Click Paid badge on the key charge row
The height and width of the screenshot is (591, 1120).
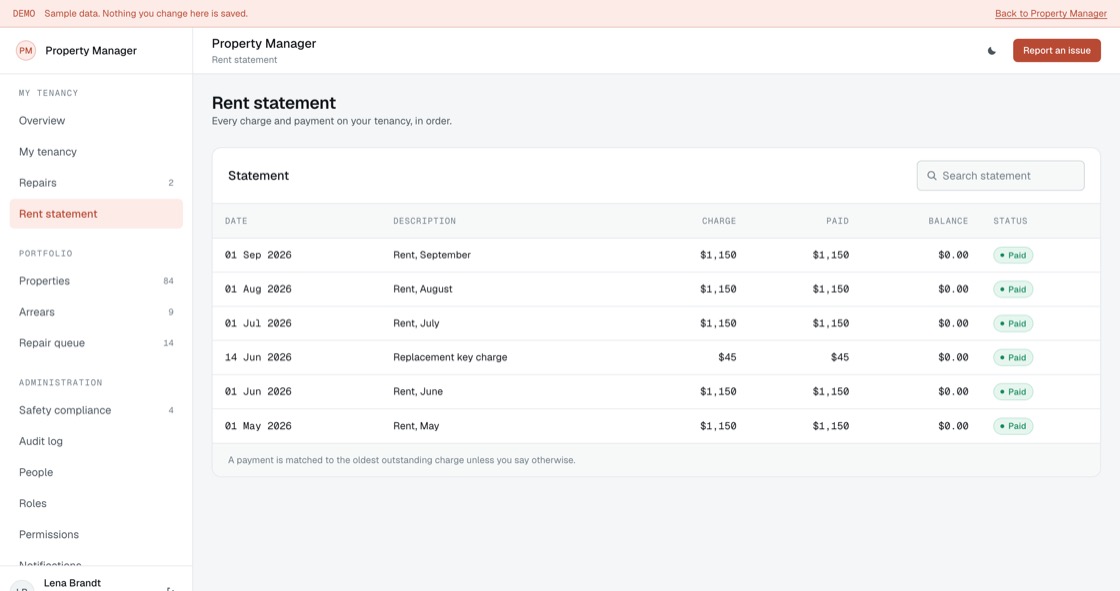coord(1013,357)
